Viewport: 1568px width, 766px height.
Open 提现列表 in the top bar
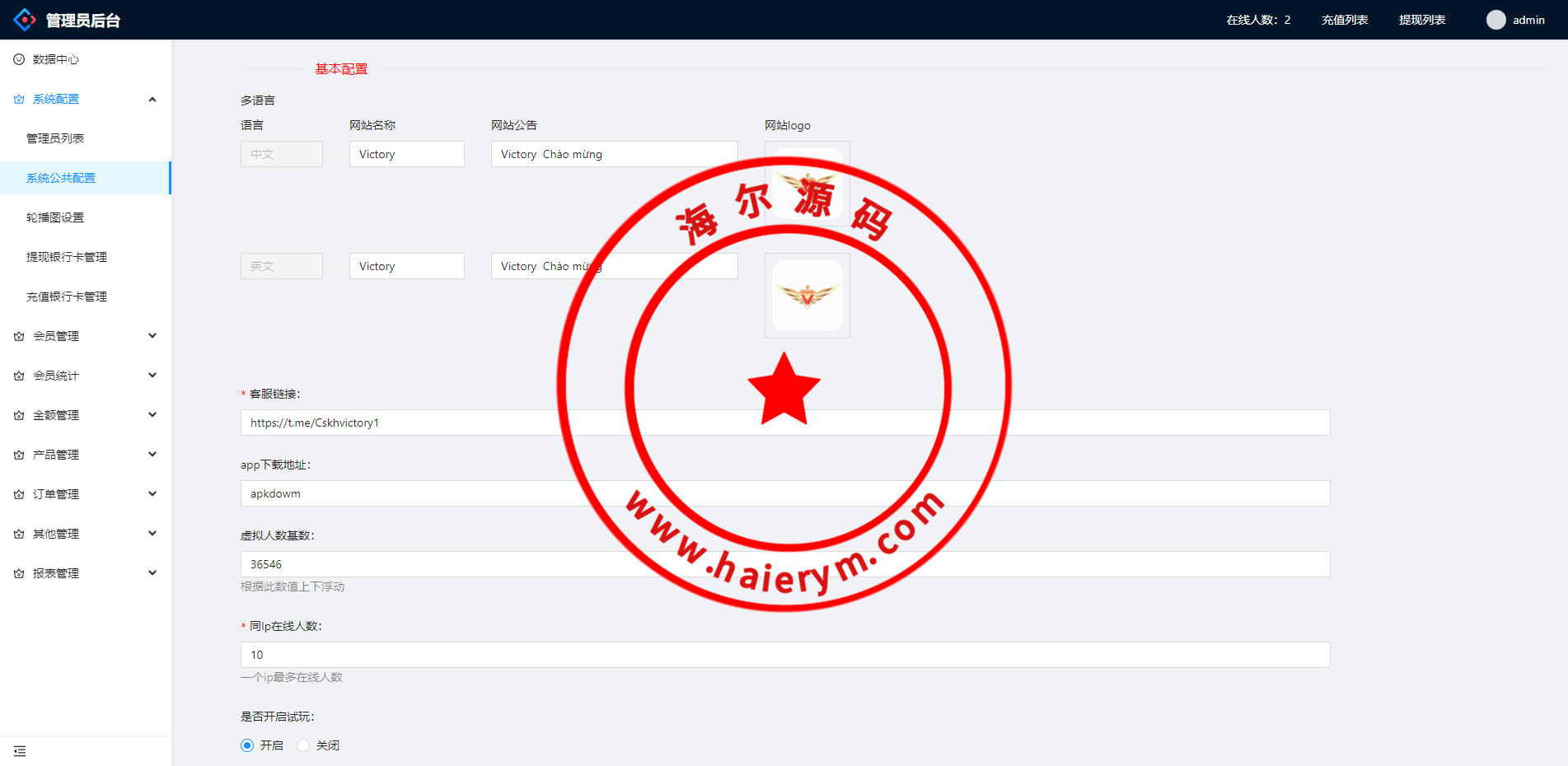tap(1422, 20)
